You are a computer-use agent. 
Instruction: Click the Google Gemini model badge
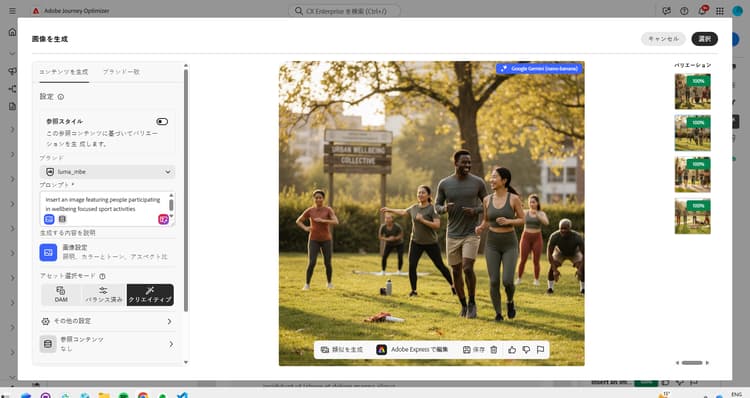pyautogui.click(x=539, y=69)
